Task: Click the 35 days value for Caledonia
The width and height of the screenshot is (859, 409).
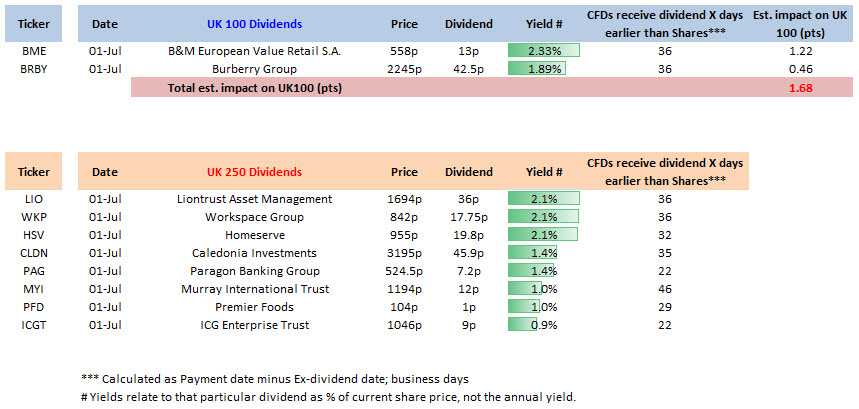Action: [665, 253]
